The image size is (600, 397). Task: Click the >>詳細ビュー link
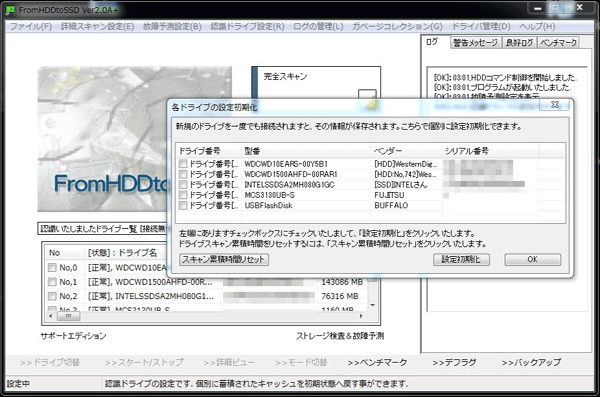click(229, 362)
